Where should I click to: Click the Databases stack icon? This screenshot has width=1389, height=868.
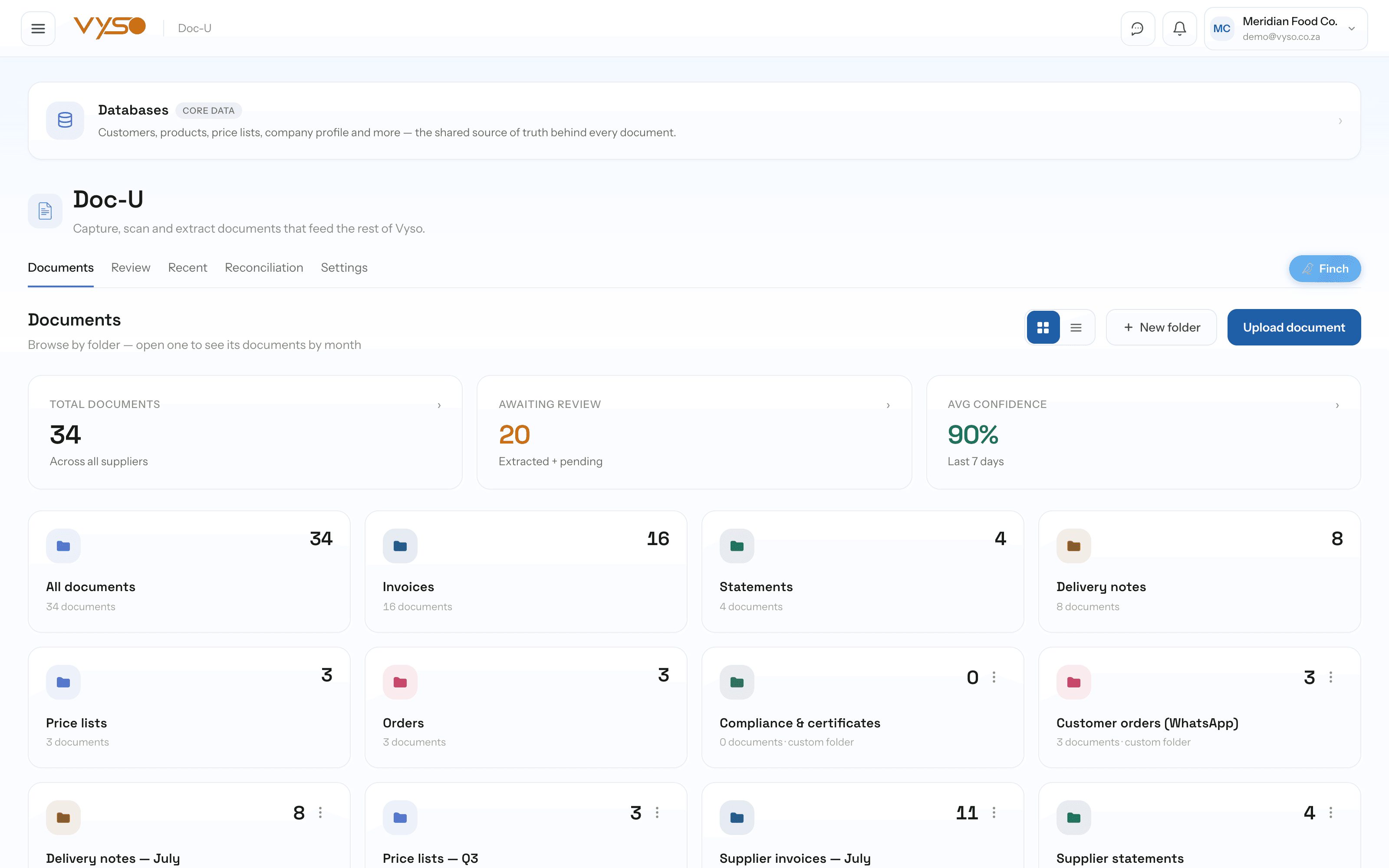click(65, 120)
